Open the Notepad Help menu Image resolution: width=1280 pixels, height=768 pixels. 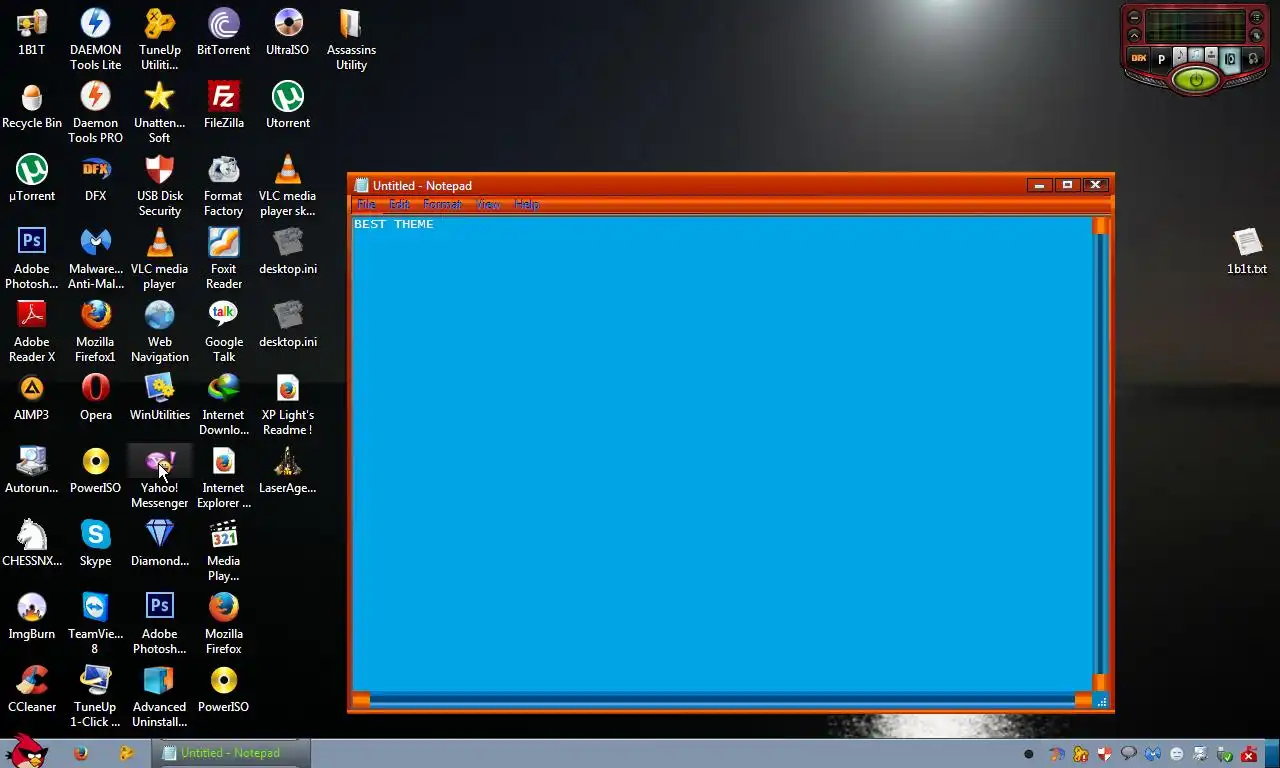[x=527, y=204]
